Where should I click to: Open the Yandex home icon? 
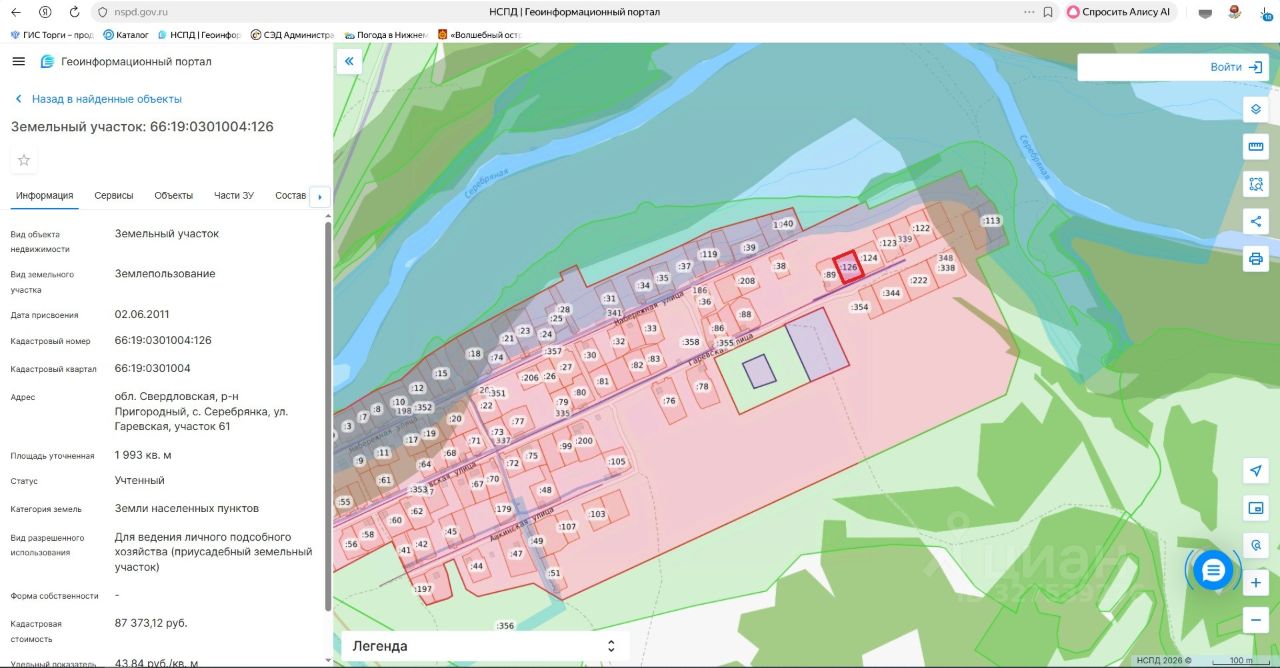[x=45, y=12]
